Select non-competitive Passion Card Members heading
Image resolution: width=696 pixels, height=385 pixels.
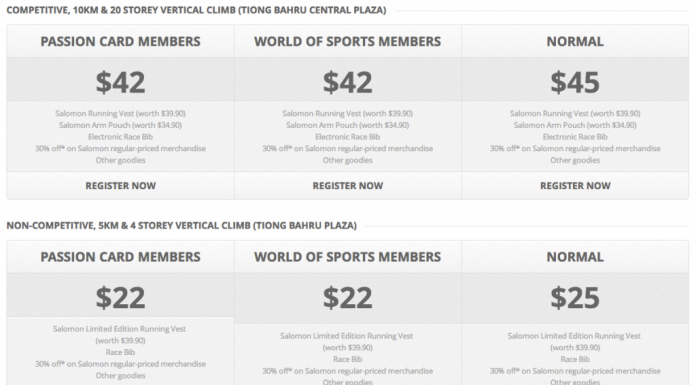(x=120, y=257)
